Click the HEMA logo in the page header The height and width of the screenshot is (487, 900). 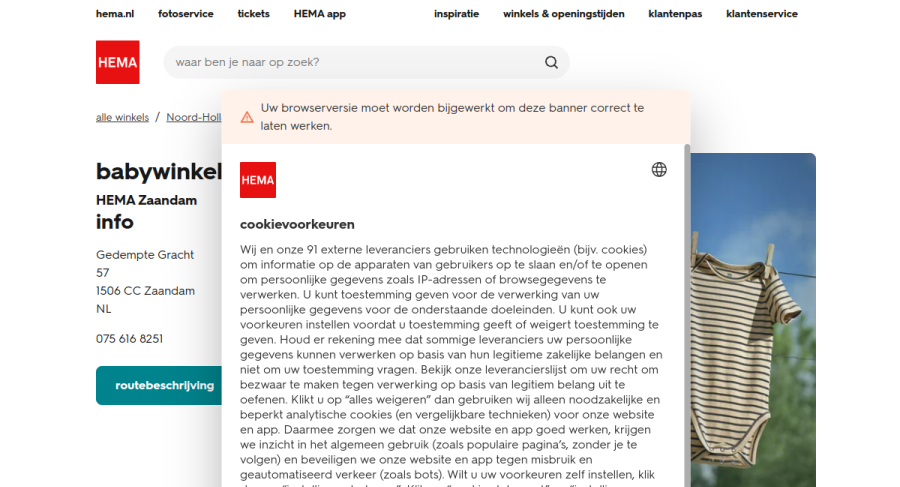tap(118, 62)
